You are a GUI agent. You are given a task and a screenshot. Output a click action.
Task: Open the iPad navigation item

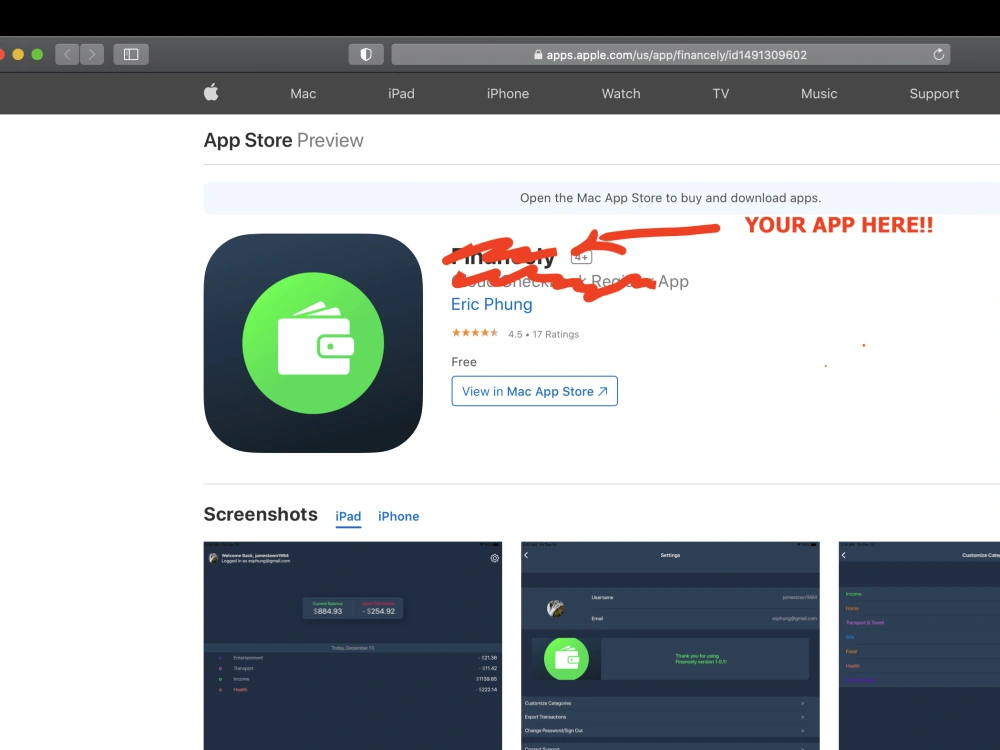(401, 94)
